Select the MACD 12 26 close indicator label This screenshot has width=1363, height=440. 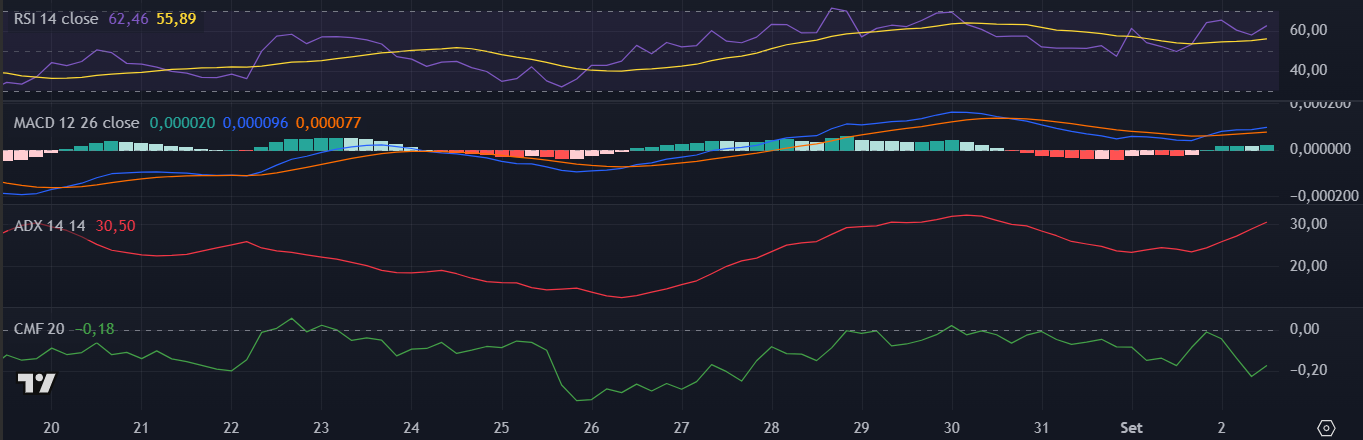(76, 122)
